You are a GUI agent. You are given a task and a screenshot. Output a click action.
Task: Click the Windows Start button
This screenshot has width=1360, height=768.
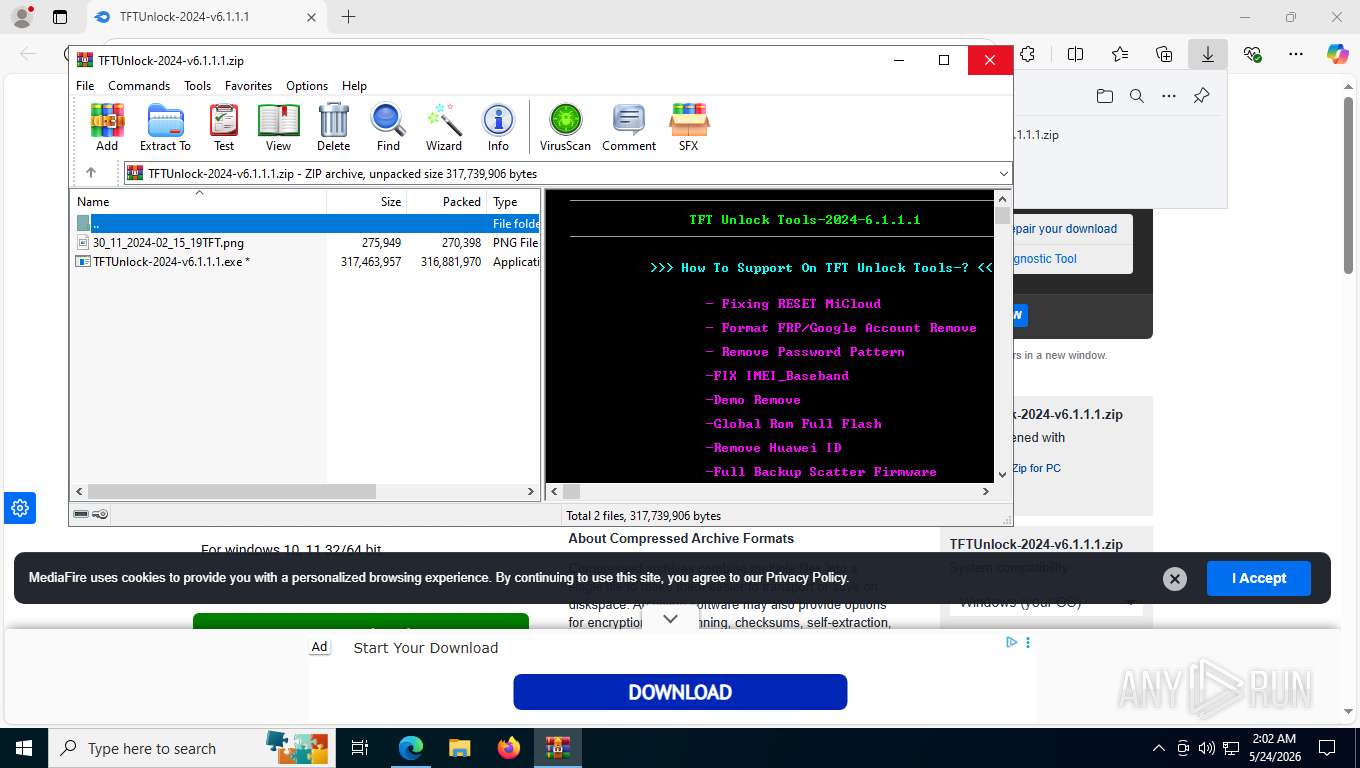point(24,748)
